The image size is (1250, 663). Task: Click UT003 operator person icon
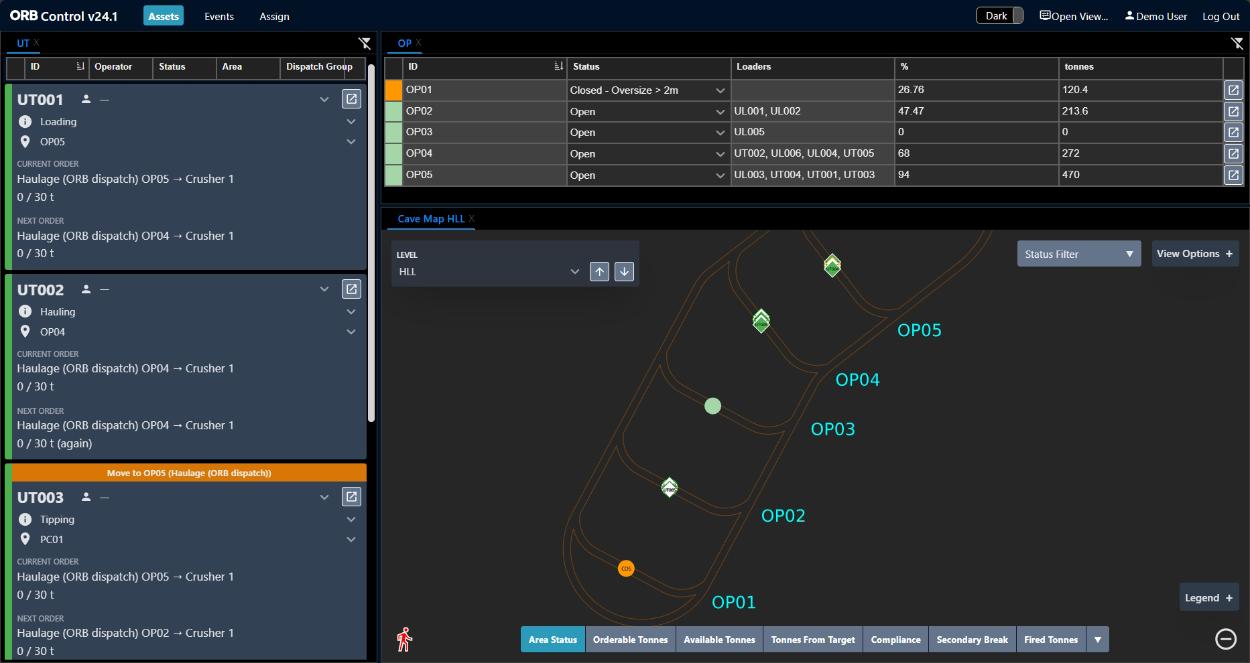click(x=86, y=497)
